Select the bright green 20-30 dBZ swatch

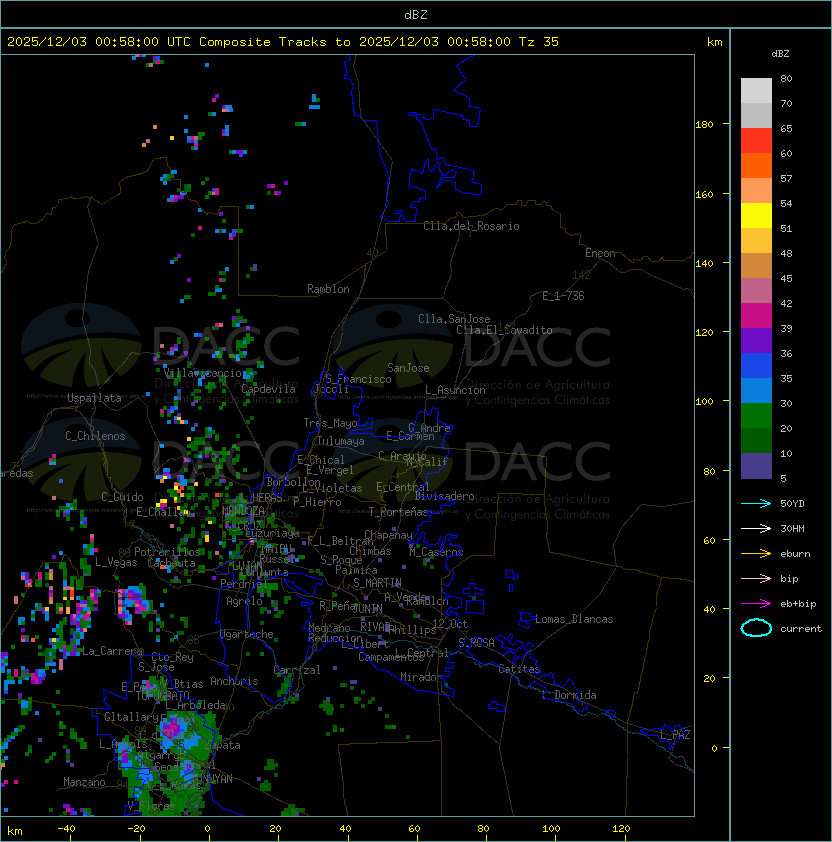pos(756,416)
